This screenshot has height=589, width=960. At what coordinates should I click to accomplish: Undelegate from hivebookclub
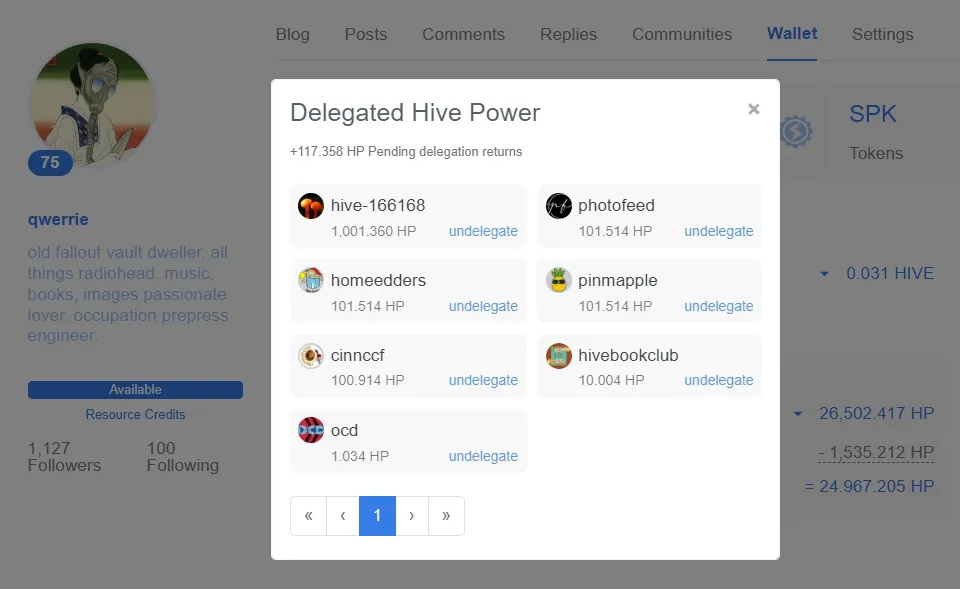click(719, 380)
